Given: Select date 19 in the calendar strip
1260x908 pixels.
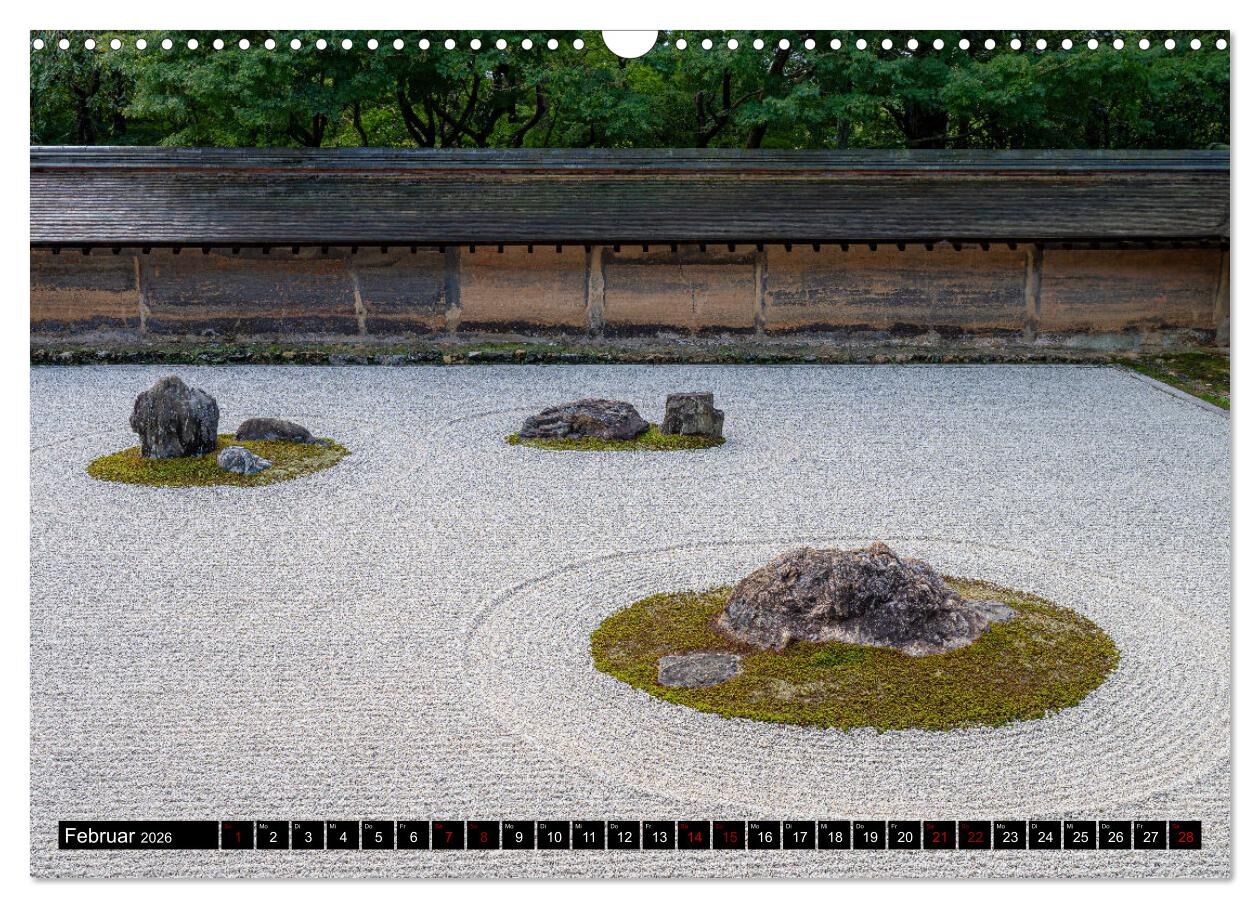Looking at the screenshot, I should [869, 836].
